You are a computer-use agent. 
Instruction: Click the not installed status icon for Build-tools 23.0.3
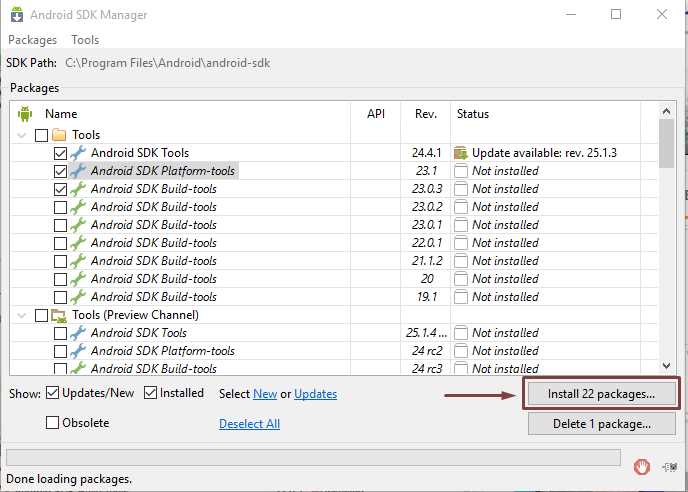461,189
